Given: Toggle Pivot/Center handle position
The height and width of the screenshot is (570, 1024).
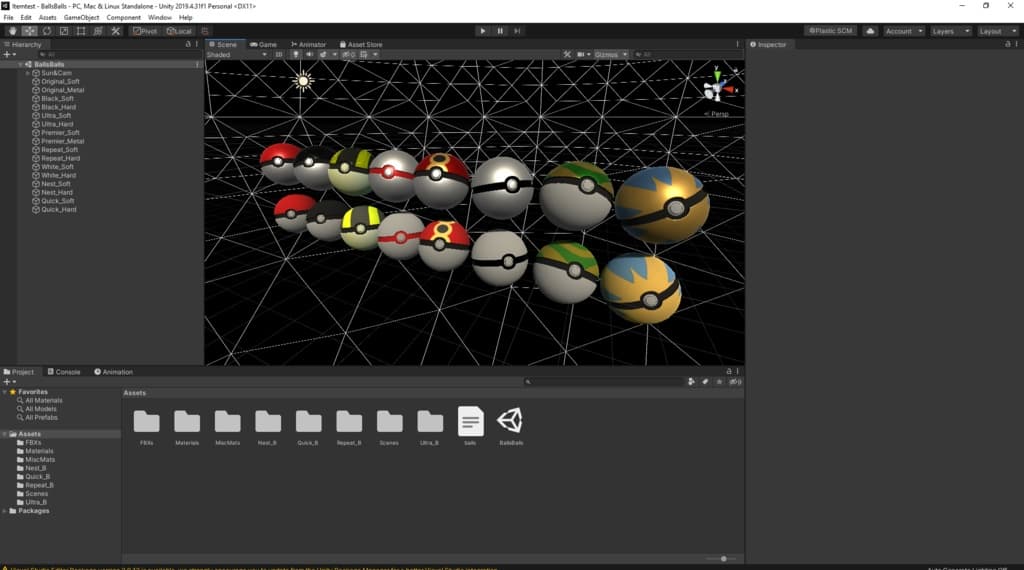Looking at the screenshot, I should pos(145,31).
